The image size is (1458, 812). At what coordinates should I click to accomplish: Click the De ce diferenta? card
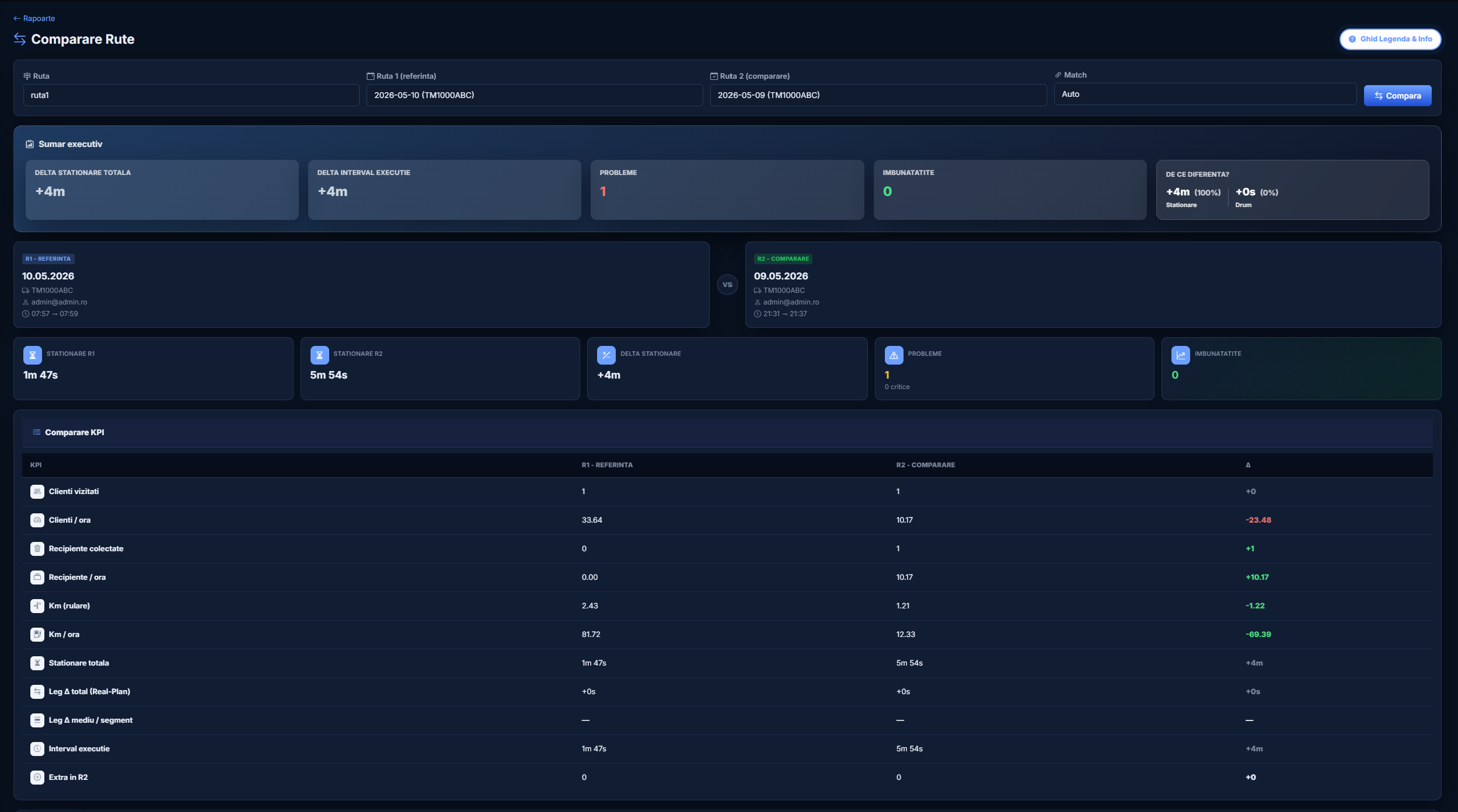click(1292, 190)
